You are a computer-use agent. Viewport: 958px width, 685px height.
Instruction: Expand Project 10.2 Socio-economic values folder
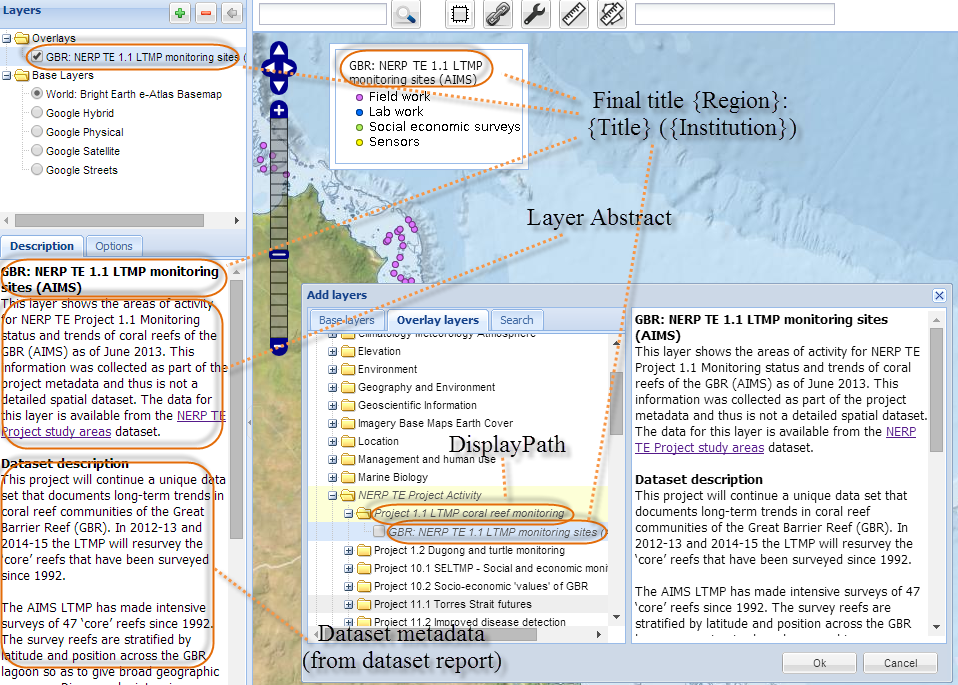pos(348,586)
